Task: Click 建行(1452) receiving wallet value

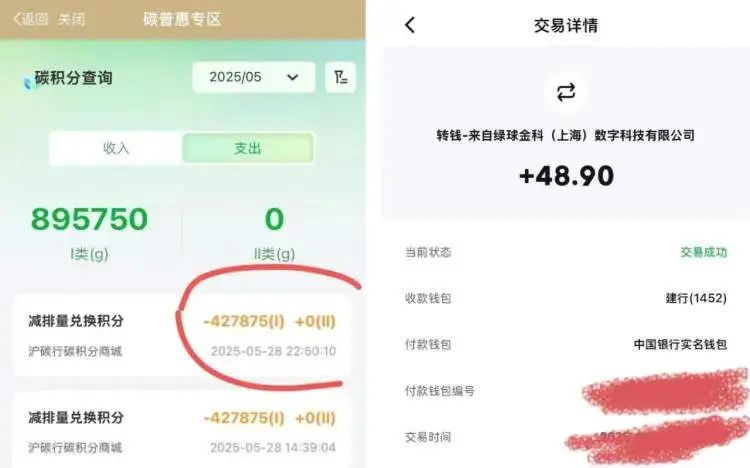Action: (x=696, y=298)
